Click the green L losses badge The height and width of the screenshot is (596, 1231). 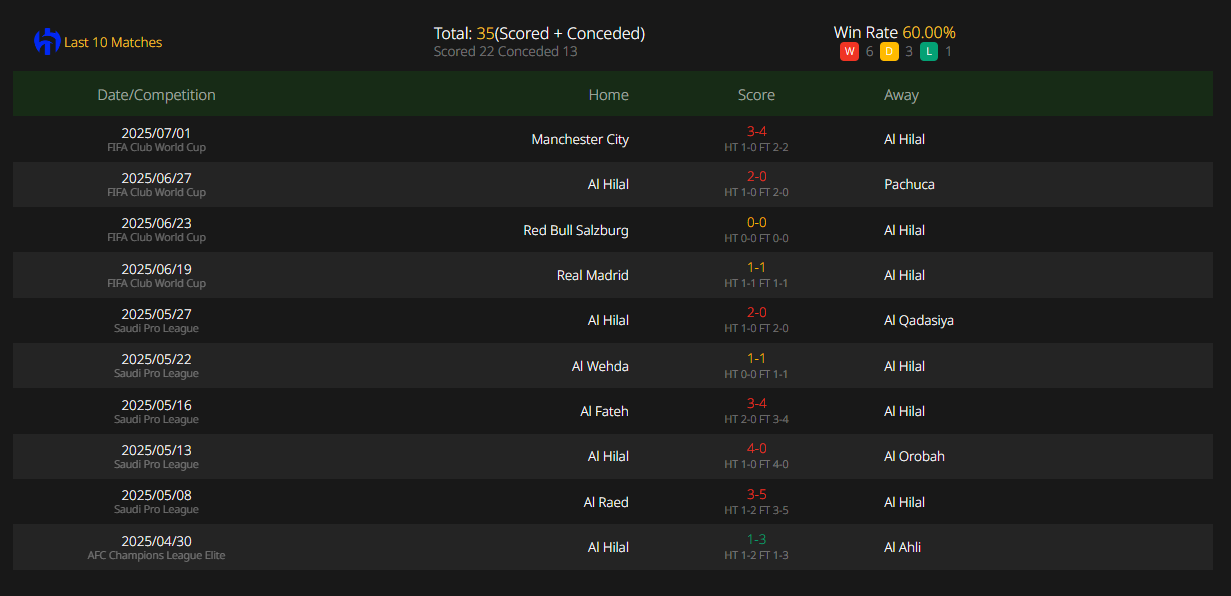tap(929, 51)
